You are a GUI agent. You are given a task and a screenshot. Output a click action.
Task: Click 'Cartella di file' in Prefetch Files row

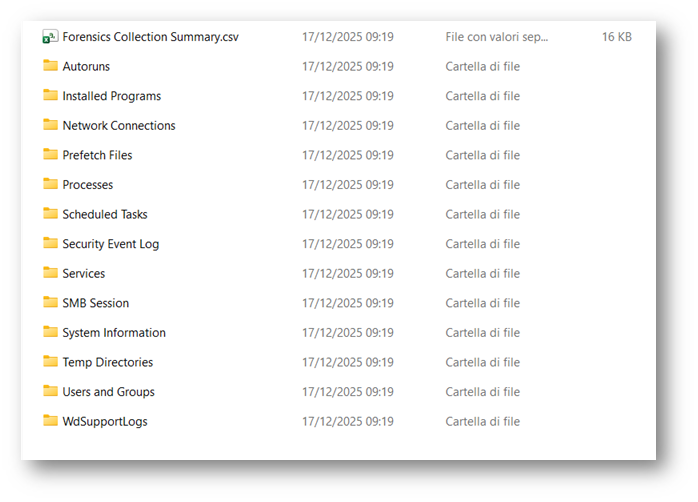pos(483,155)
